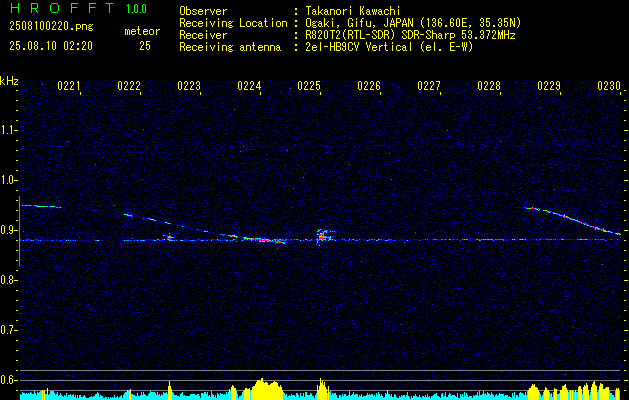Image resolution: width=629 pixels, height=400 pixels.
Task: Click the 0.6 kHz axis label
Action: (8, 380)
